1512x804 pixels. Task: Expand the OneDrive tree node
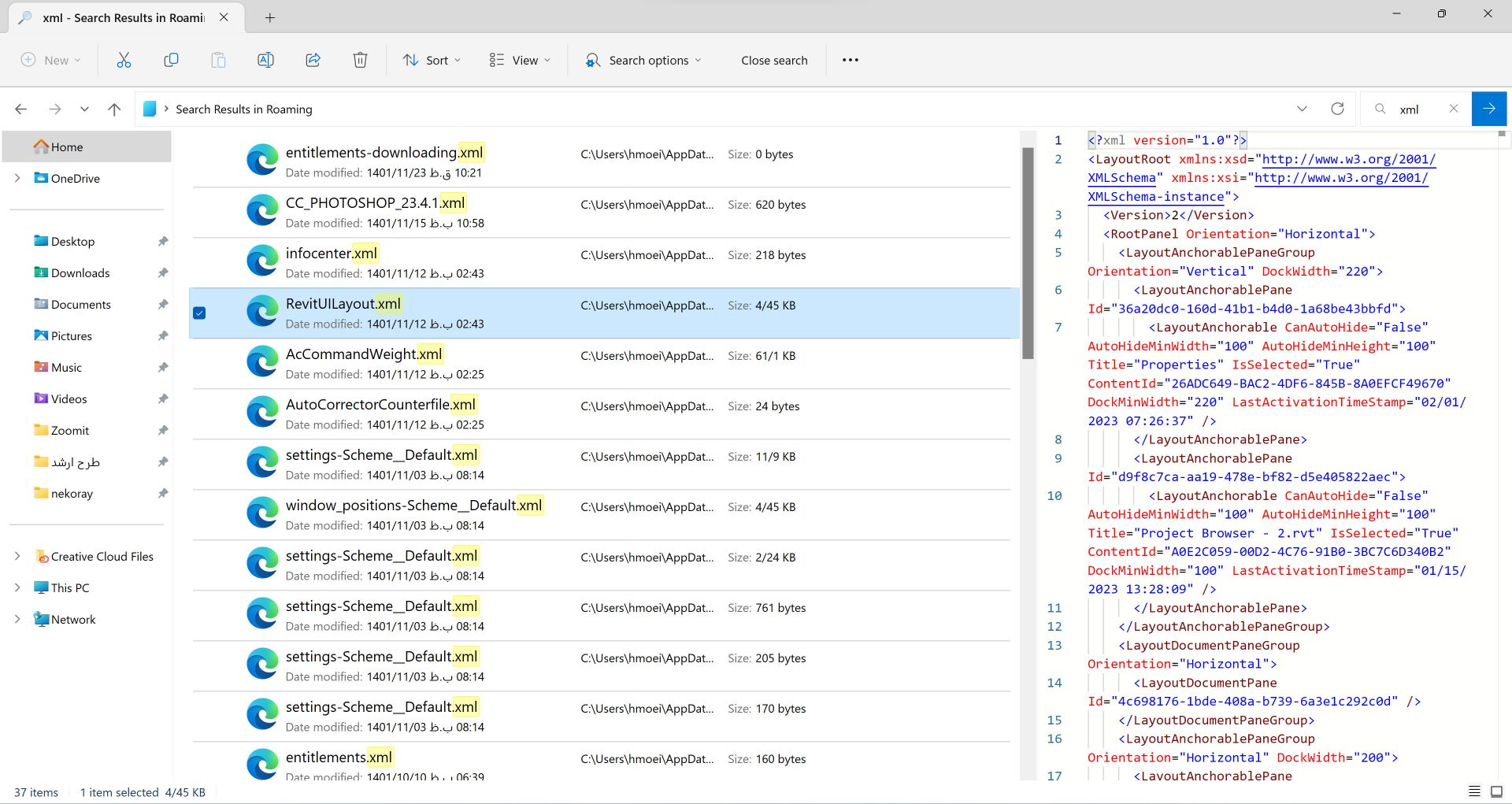click(x=17, y=178)
